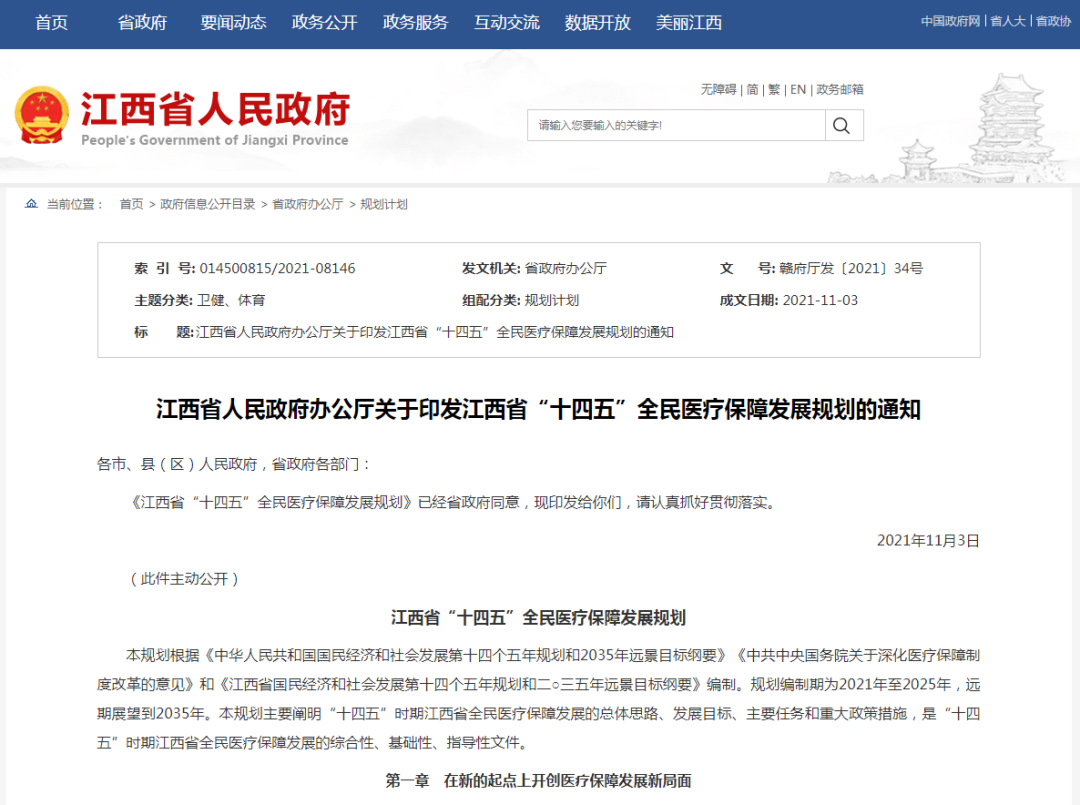The height and width of the screenshot is (805, 1080).
Task: Click the home icon beside 当前位置
Action: (x=31, y=204)
